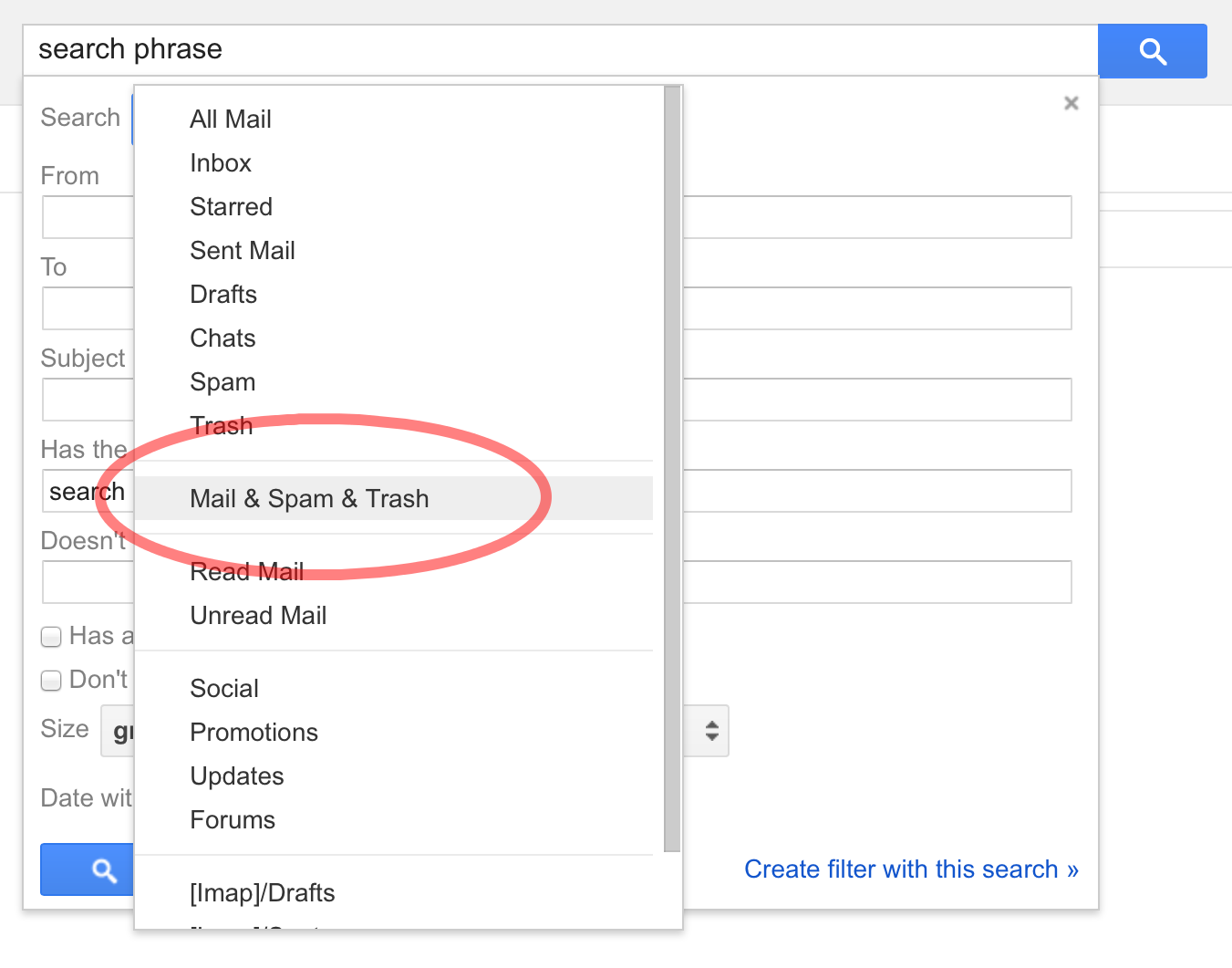Select the Spam folder option

pyautogui.click(x=223, y=381)
